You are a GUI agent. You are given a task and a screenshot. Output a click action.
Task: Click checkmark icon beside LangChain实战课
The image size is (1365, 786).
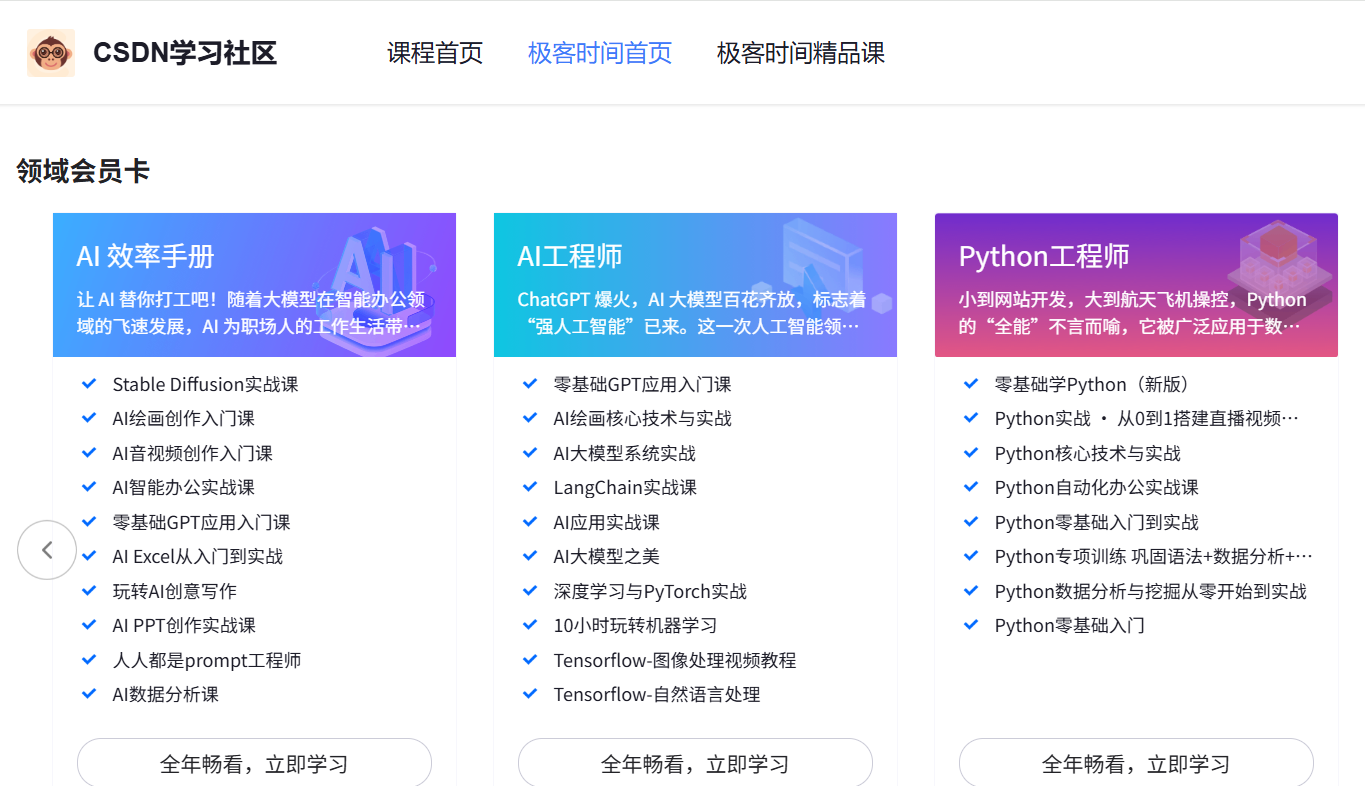pos(530,487)
